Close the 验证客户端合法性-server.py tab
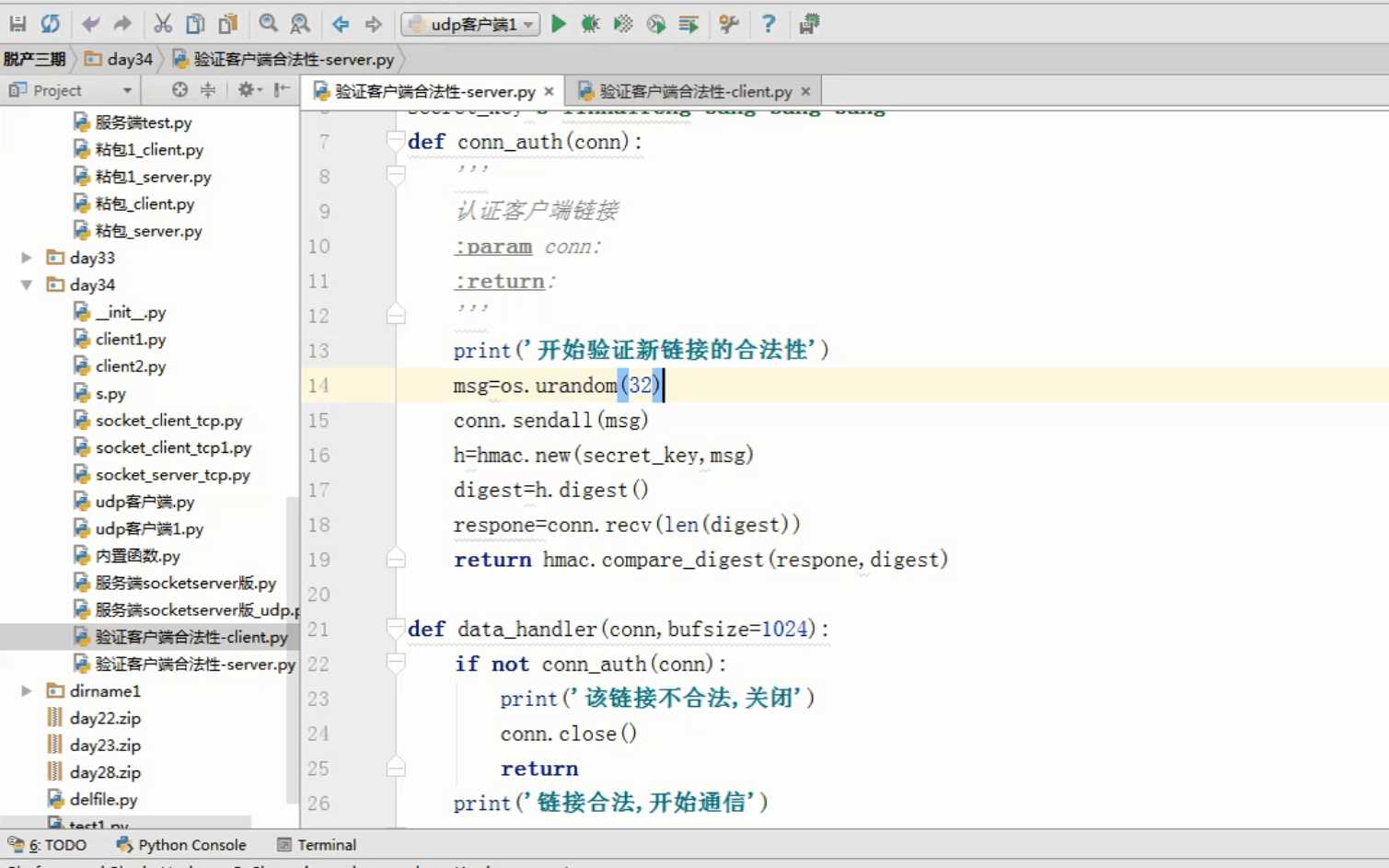 pyautogui.click(x=550, y=91)
